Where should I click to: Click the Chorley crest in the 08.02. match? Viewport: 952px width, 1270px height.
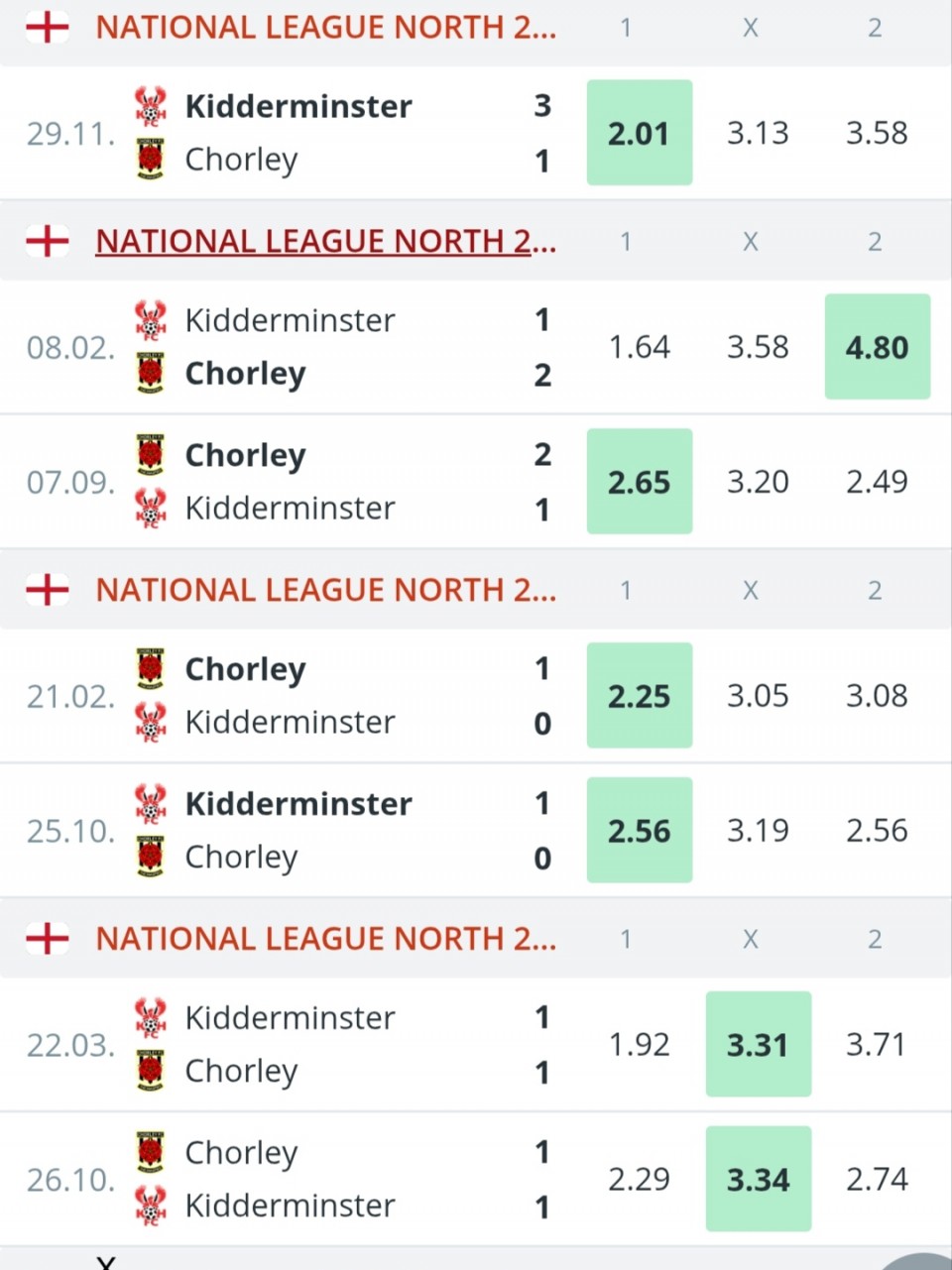[150, 373]
